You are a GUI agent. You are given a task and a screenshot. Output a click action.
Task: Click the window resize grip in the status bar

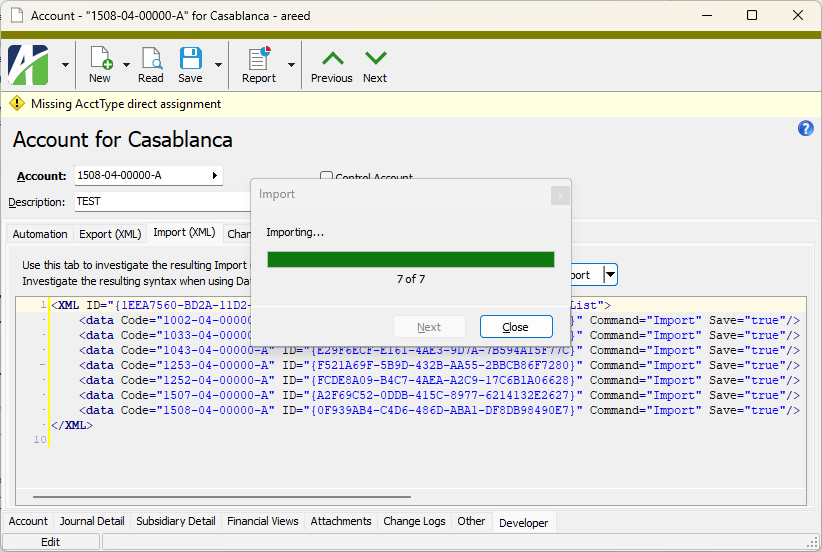click(813, 543)
